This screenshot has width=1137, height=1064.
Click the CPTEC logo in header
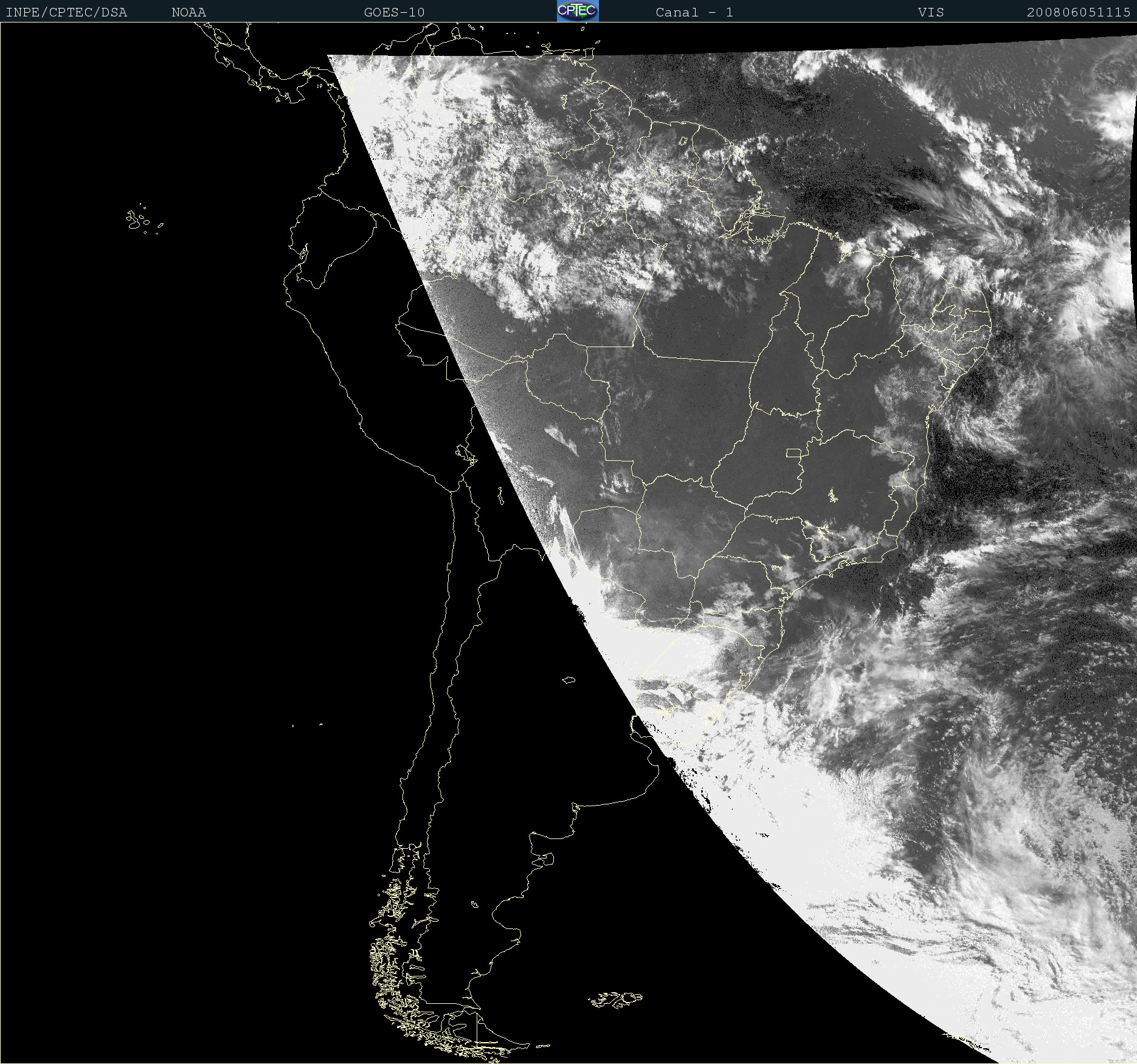pyautogui.click(x=578, y=11)
